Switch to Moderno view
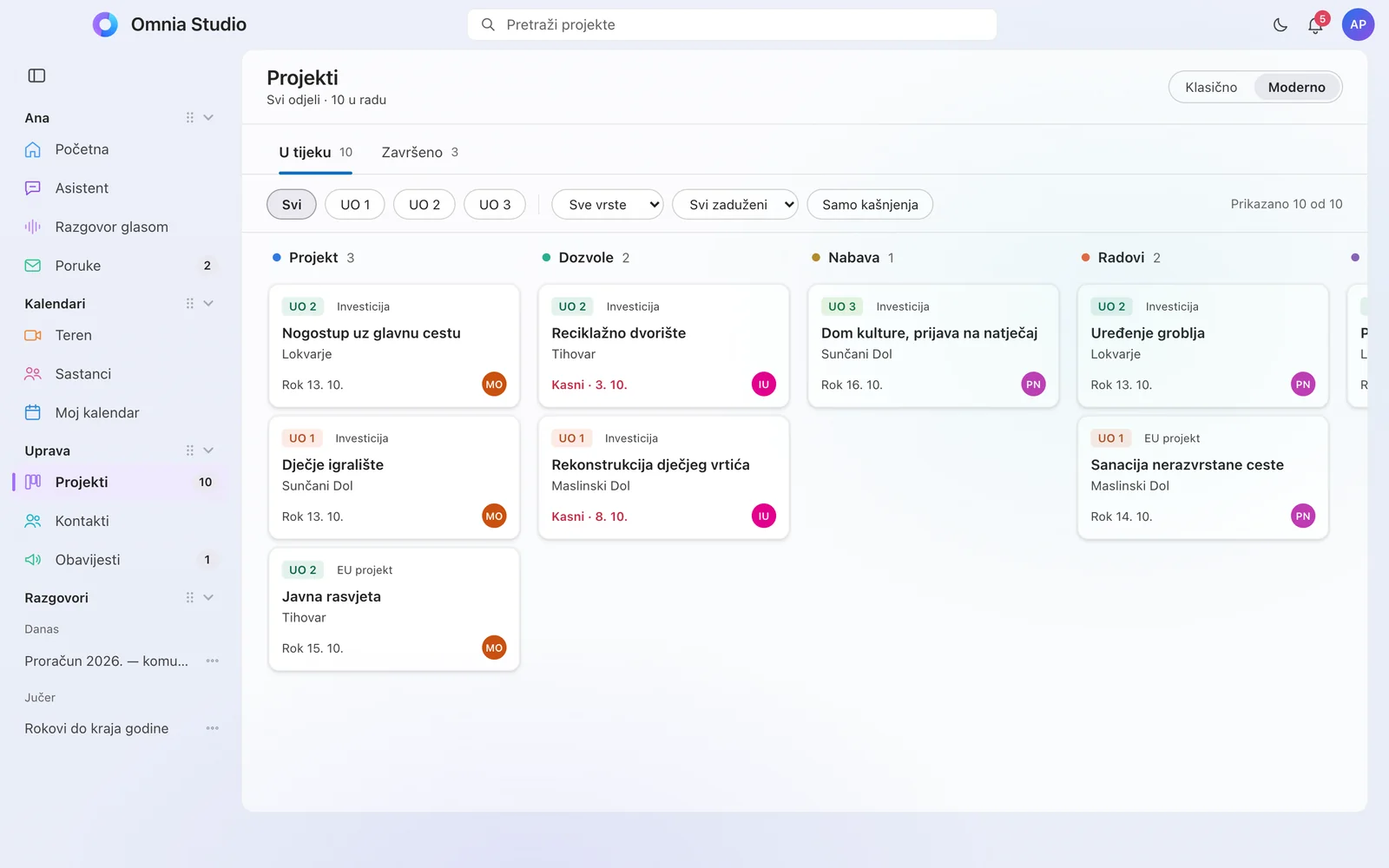The image size is (1389, 868). point(1296,87)
